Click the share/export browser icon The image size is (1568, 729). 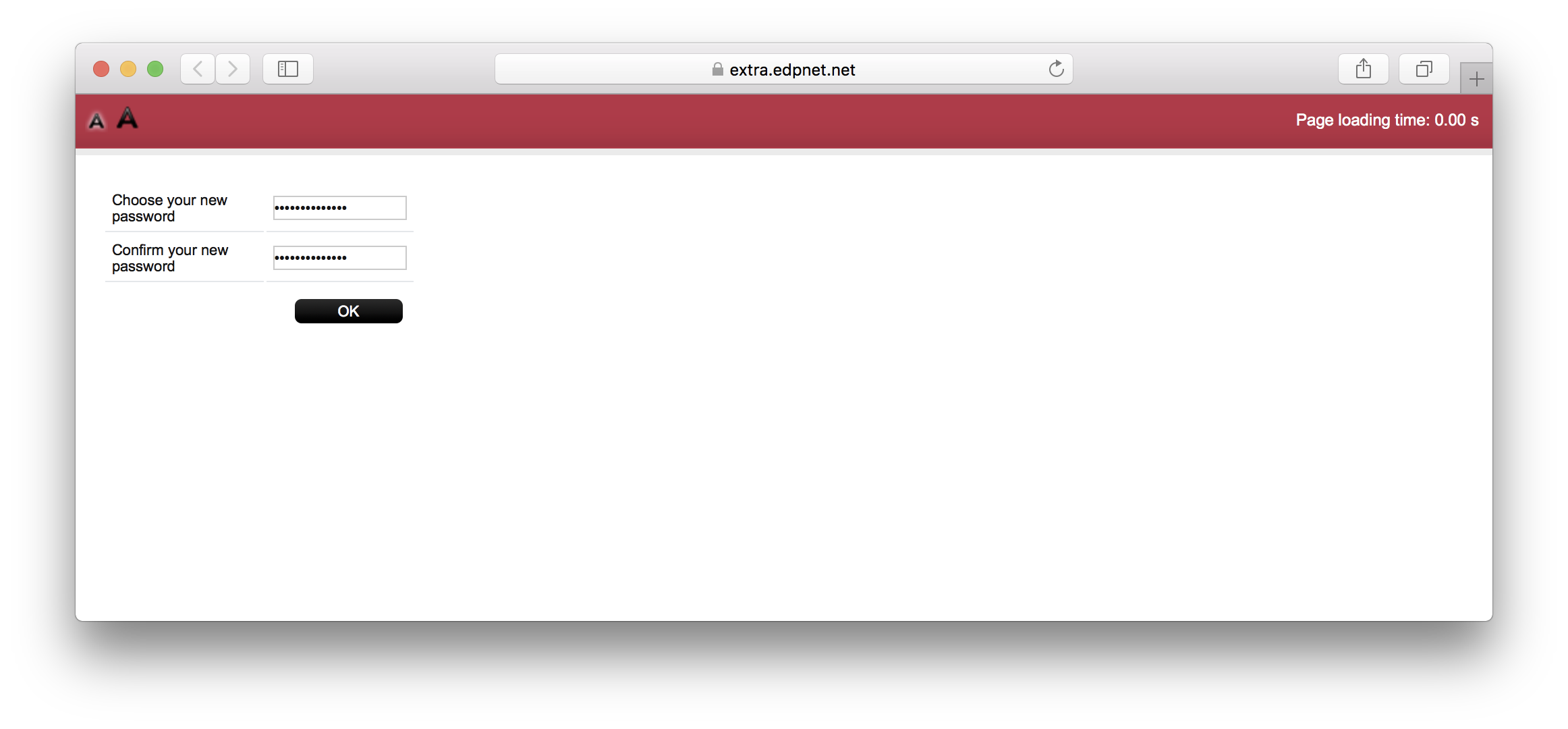pos(1363,68)
